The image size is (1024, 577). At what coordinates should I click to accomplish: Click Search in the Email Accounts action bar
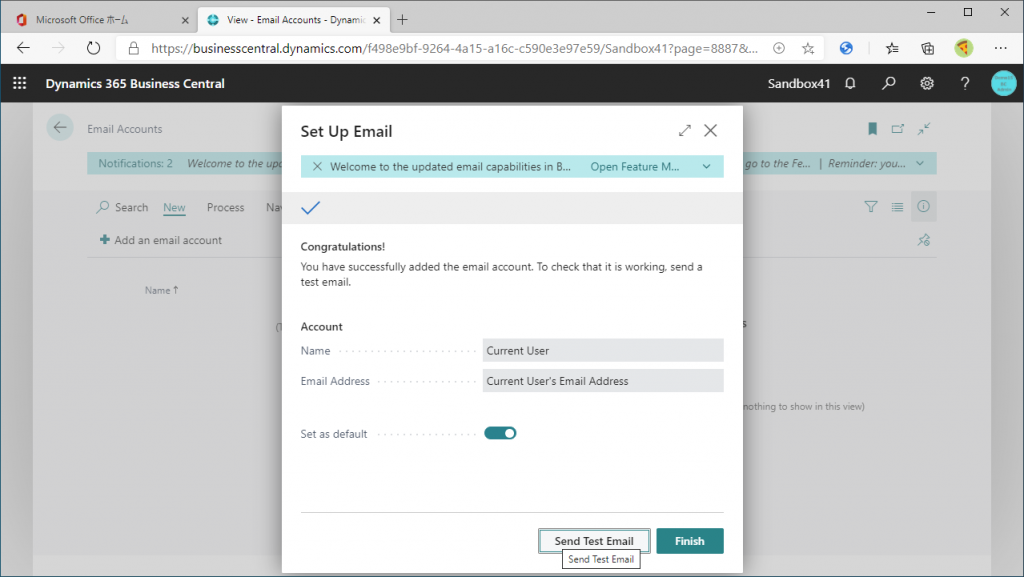pyautogui.click(x=122, y=207)
